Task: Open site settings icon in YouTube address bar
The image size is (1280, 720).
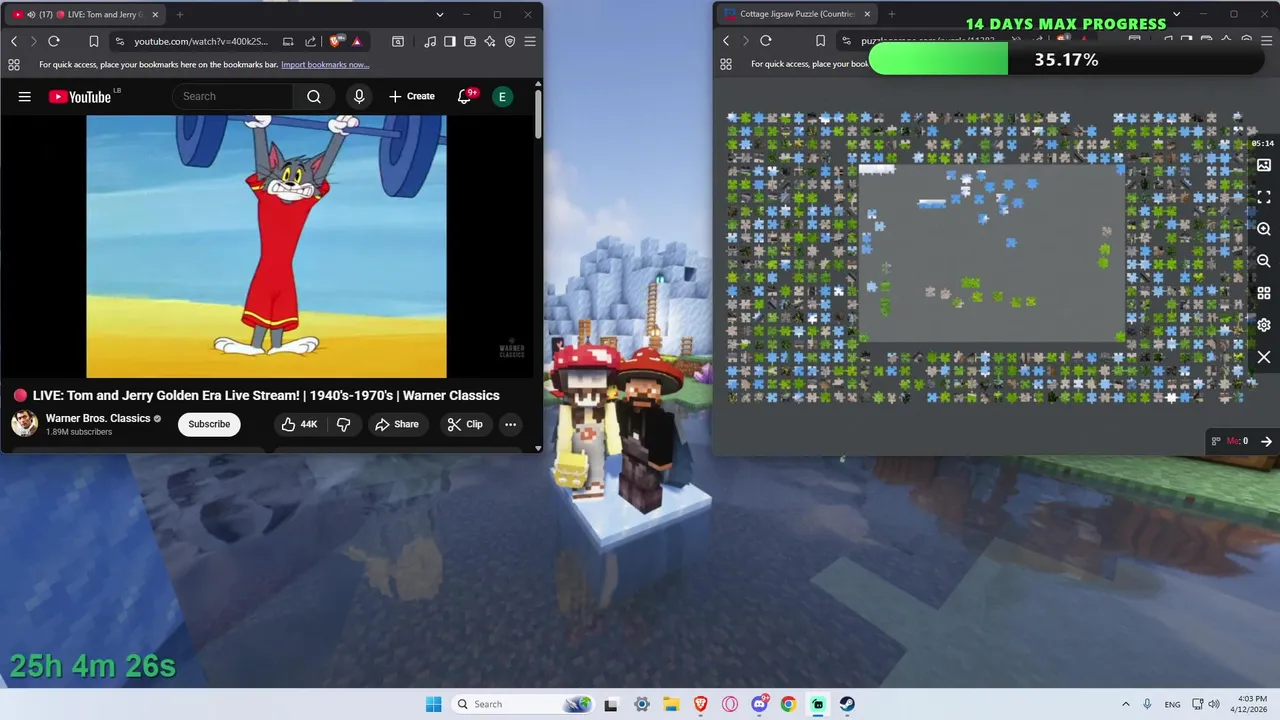Action: click(x=120, y=41)
